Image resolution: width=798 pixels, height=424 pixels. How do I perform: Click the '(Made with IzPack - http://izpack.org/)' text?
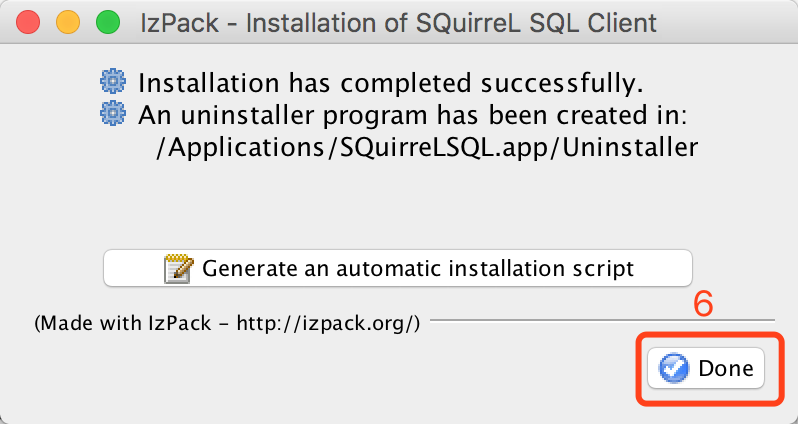[227, 323]
